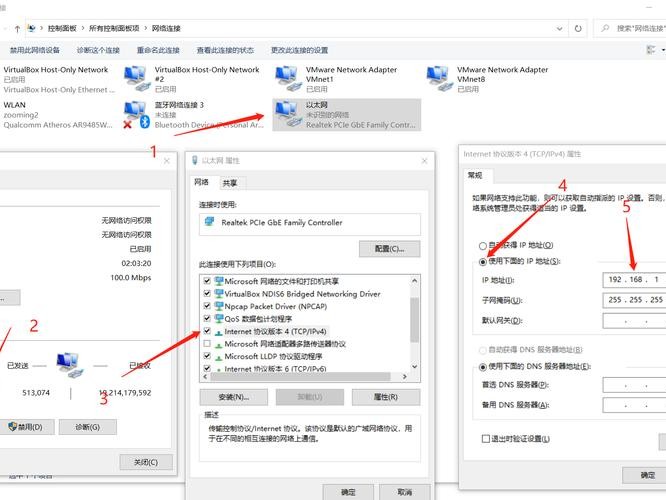Switch to 网络 tab in 以太网 属性
666x500 pixels.
(x=201, y=182)
